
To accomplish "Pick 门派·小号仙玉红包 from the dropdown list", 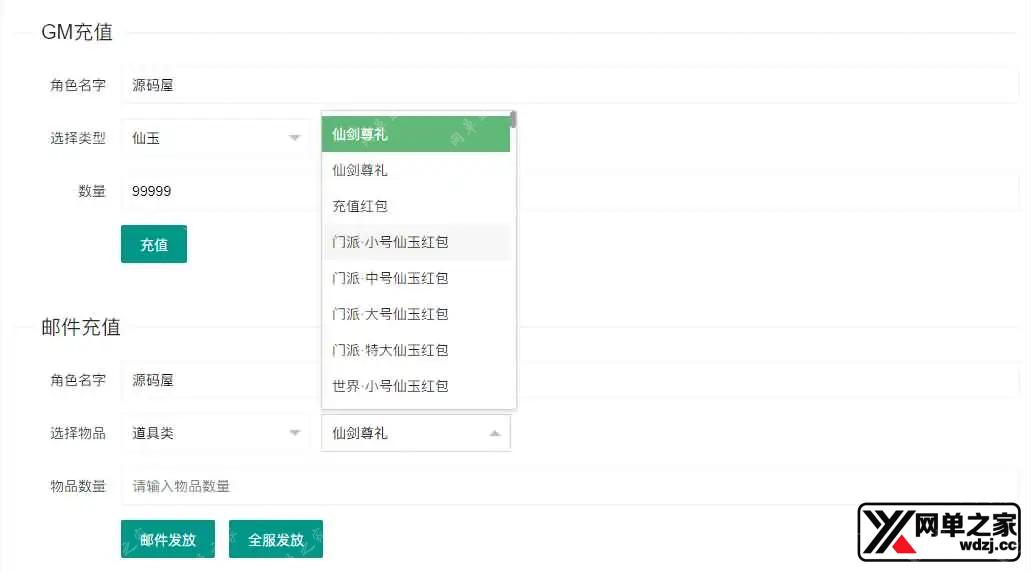I will [x=415, y=242].
